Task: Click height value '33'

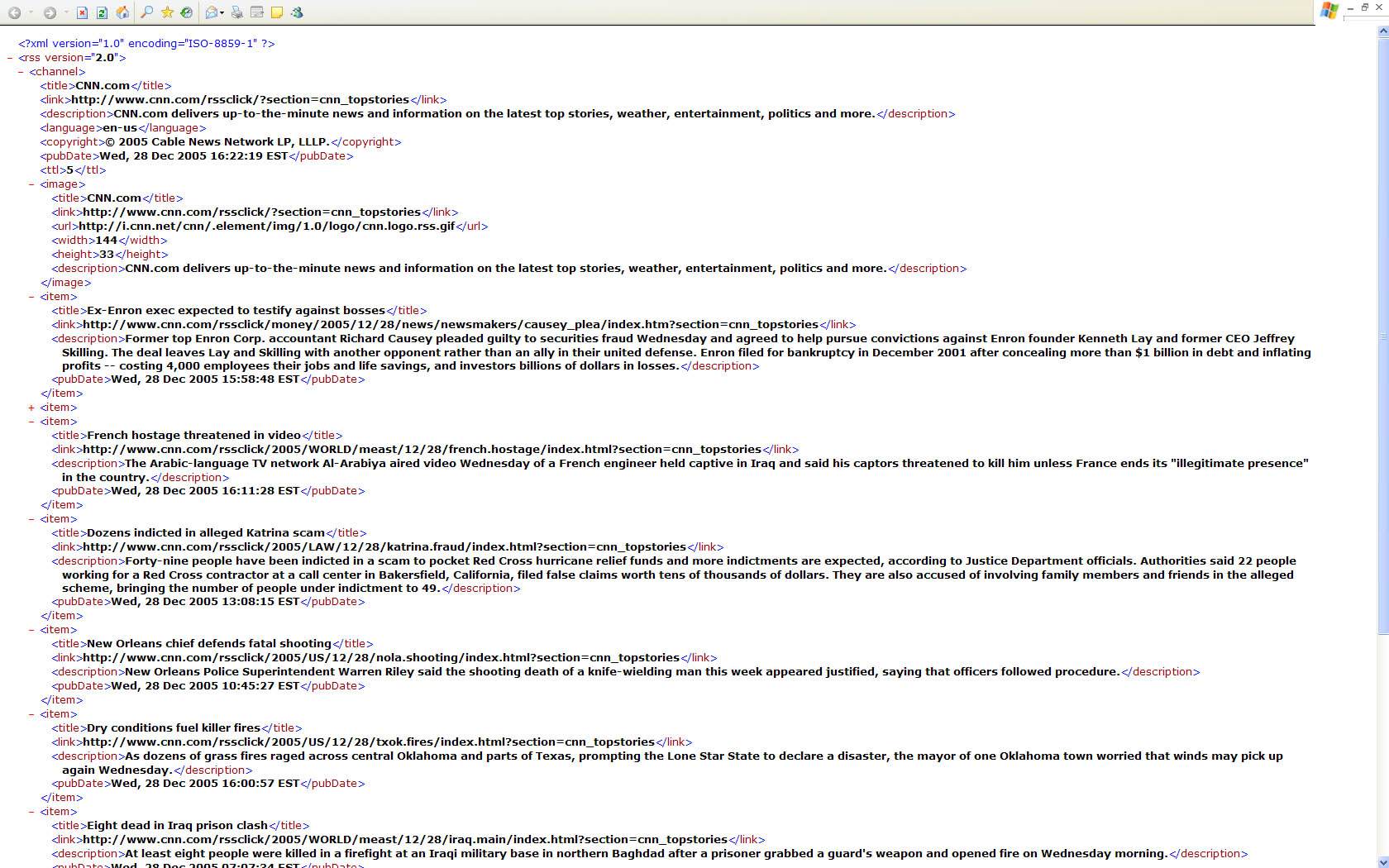Action: point(107,255)
